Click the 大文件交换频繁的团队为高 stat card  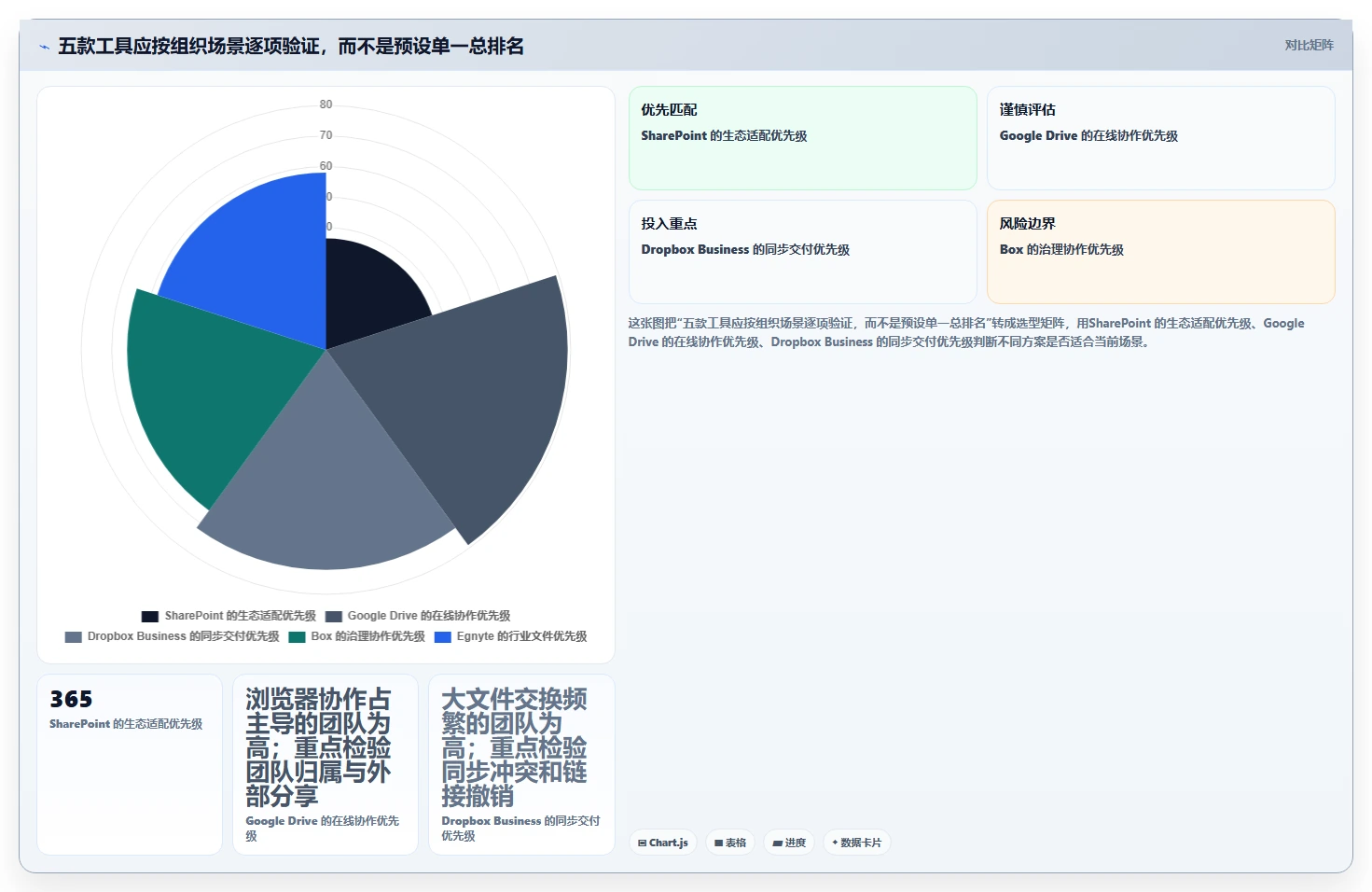tap(521, 764)
